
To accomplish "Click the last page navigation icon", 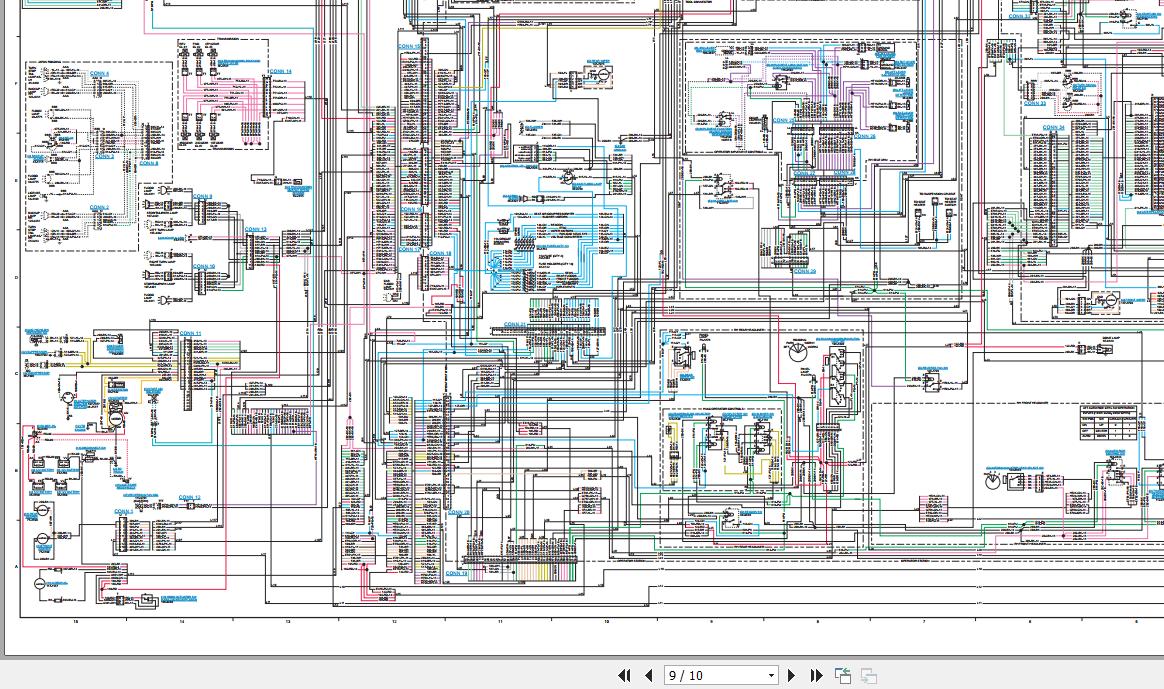I will (816, 676).
